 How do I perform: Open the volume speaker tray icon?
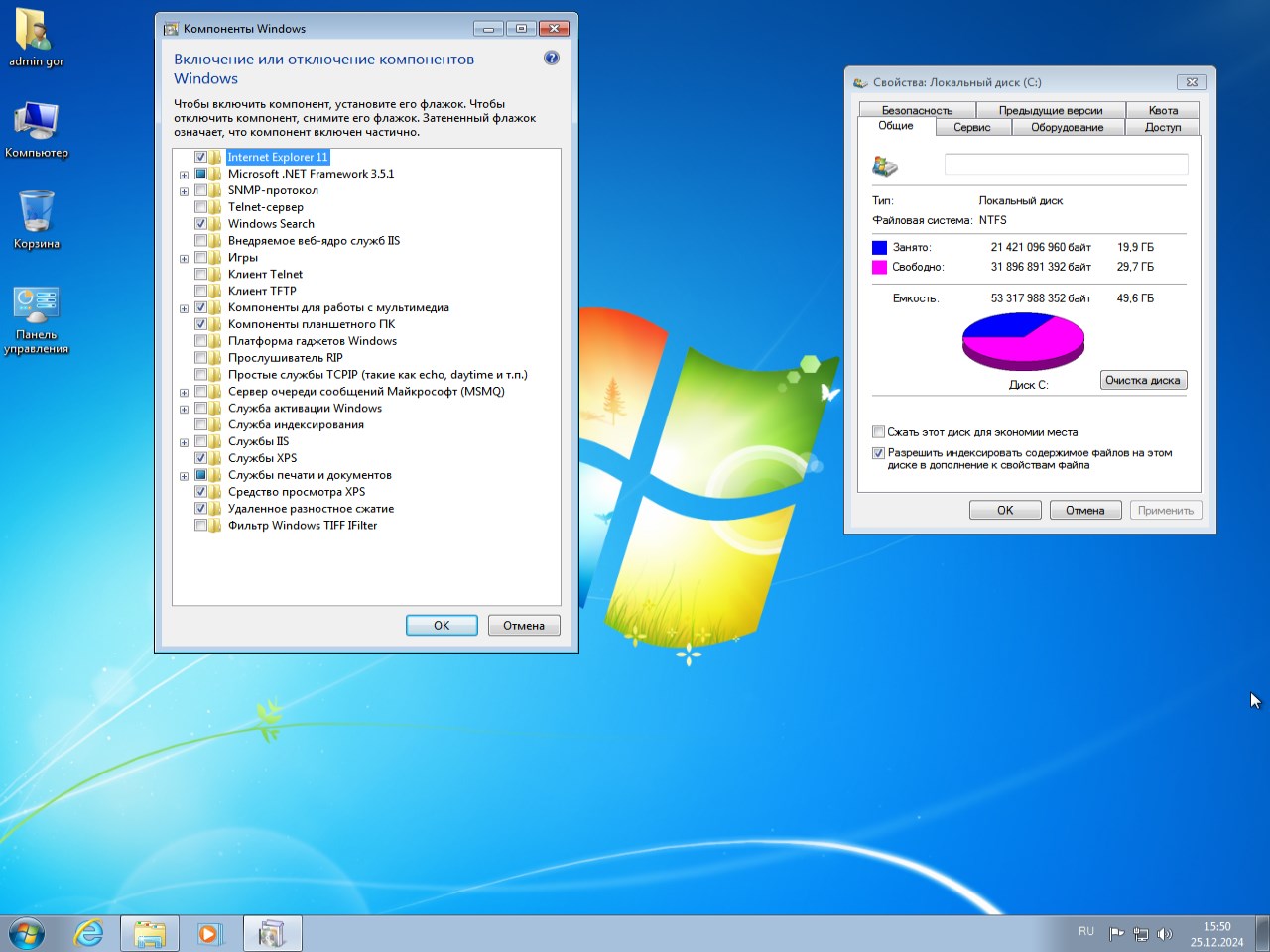tap(1165, 934)
